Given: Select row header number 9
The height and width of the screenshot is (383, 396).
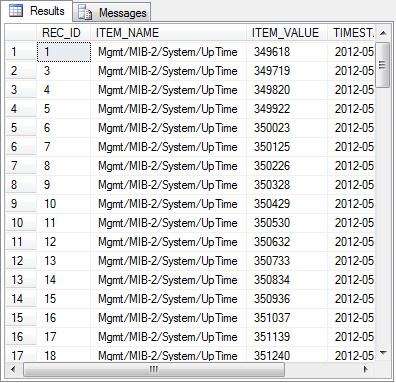Looking at the screenshot, I should click(x=21, y=204).
